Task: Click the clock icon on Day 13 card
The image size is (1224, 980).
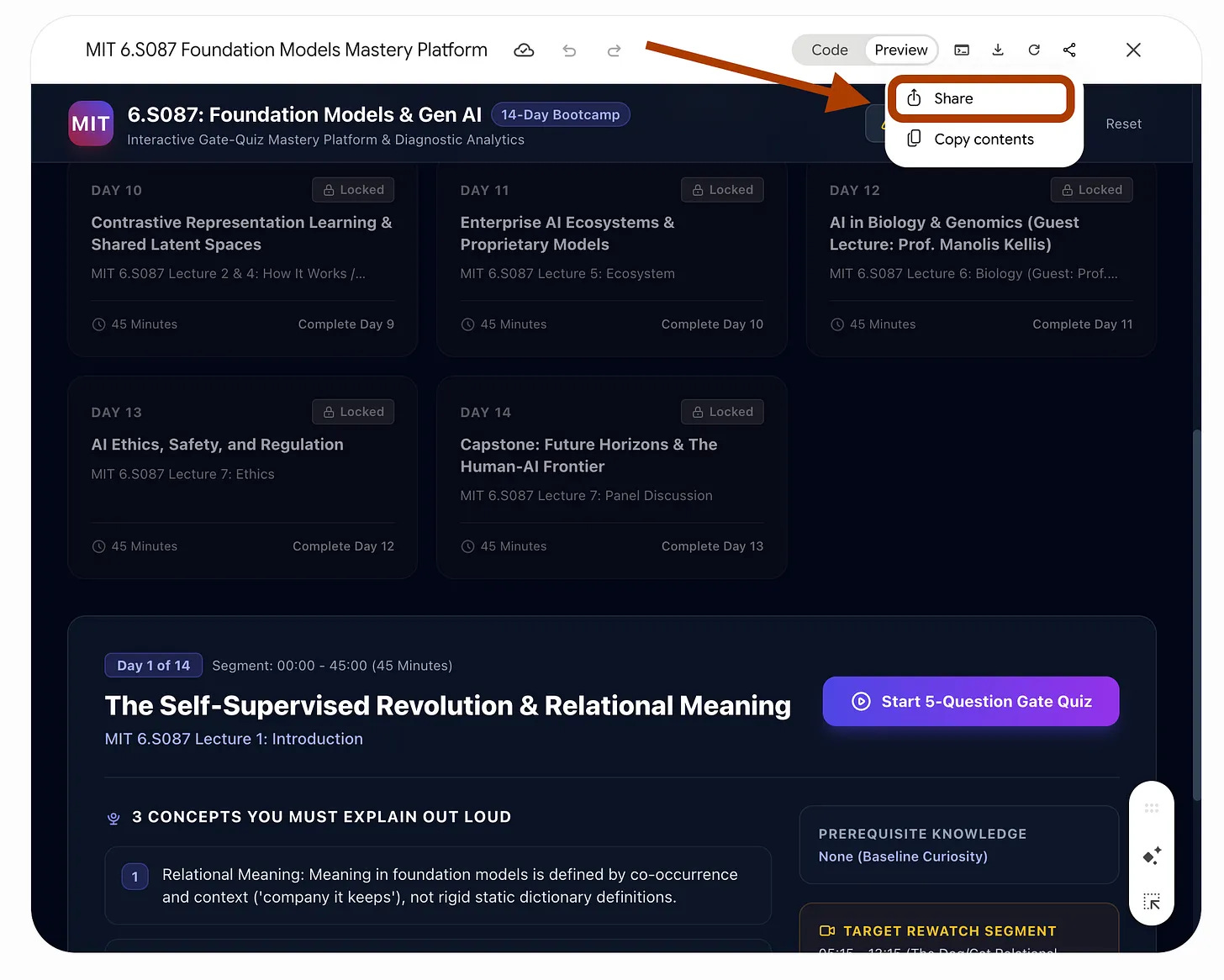Action: click(98, 546)
